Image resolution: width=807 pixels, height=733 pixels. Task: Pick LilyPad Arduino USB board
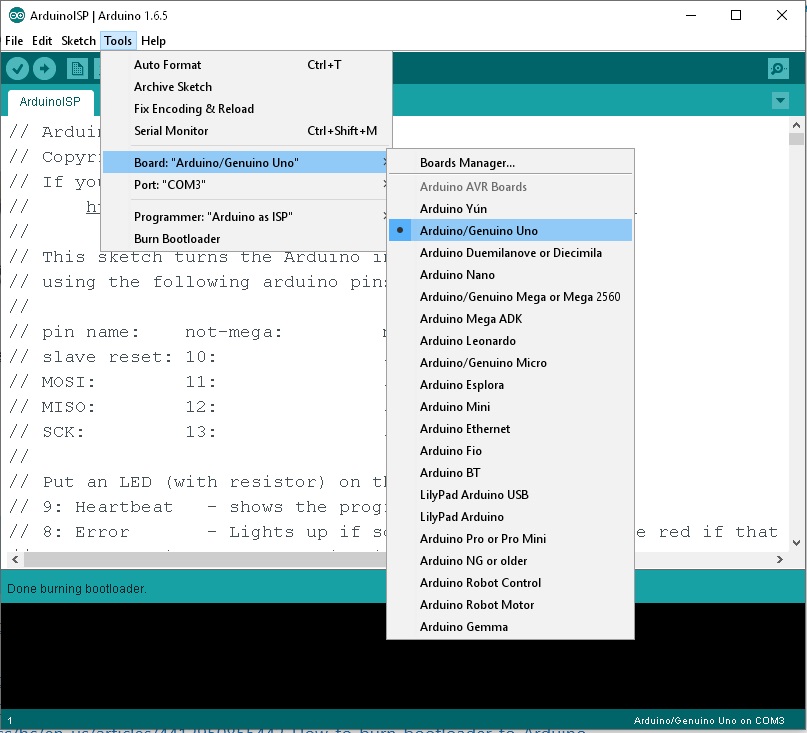(510, 495)
